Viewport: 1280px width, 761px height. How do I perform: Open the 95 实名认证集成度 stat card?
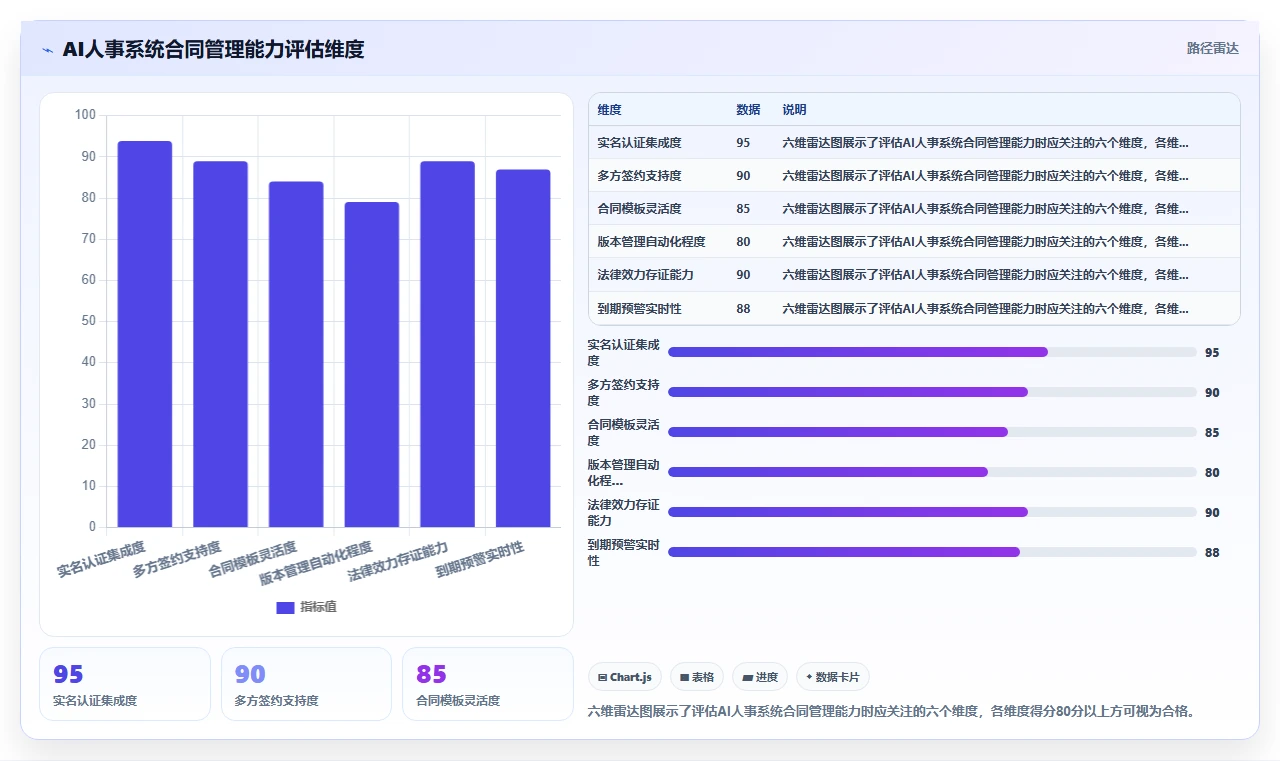coord(125,684)
